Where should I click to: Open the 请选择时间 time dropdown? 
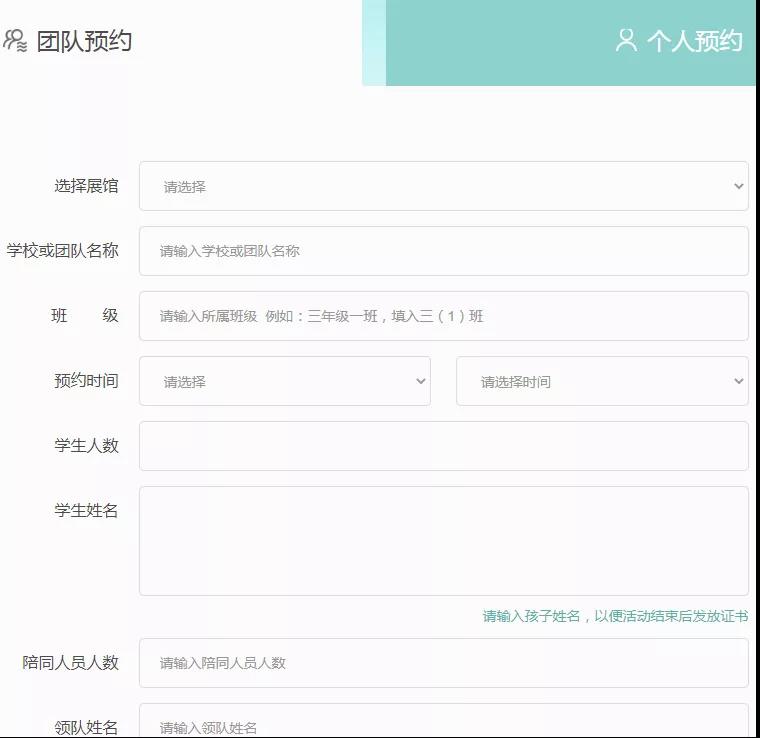click(602, 381)
